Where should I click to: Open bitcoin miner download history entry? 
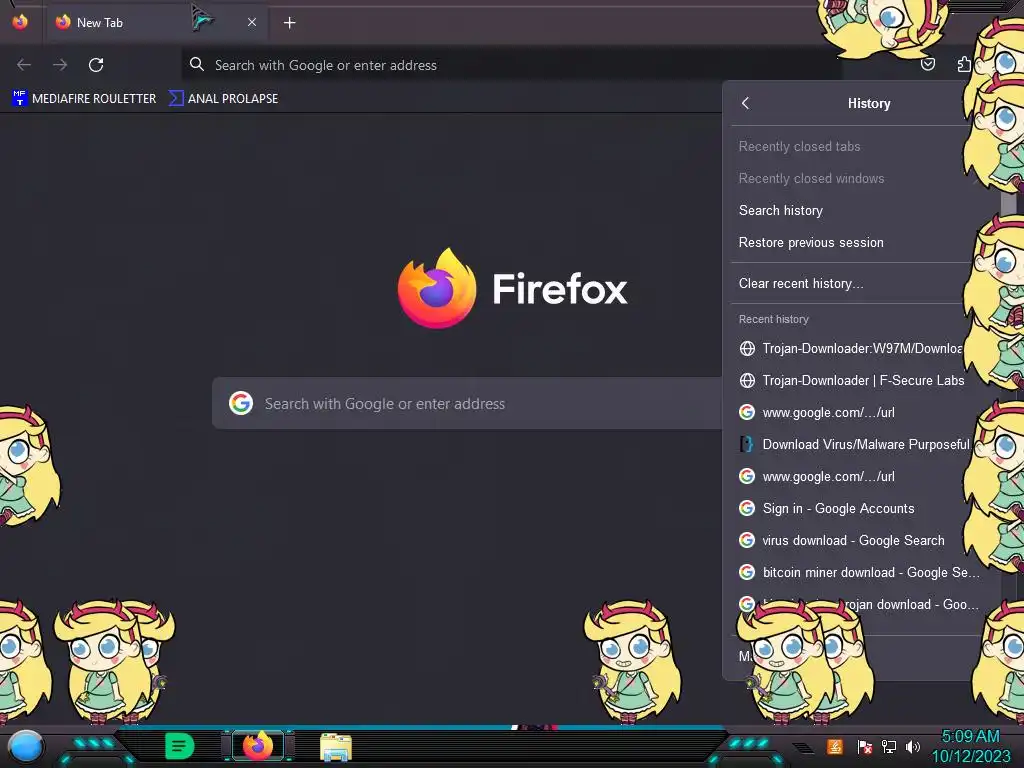click(857, 572)
